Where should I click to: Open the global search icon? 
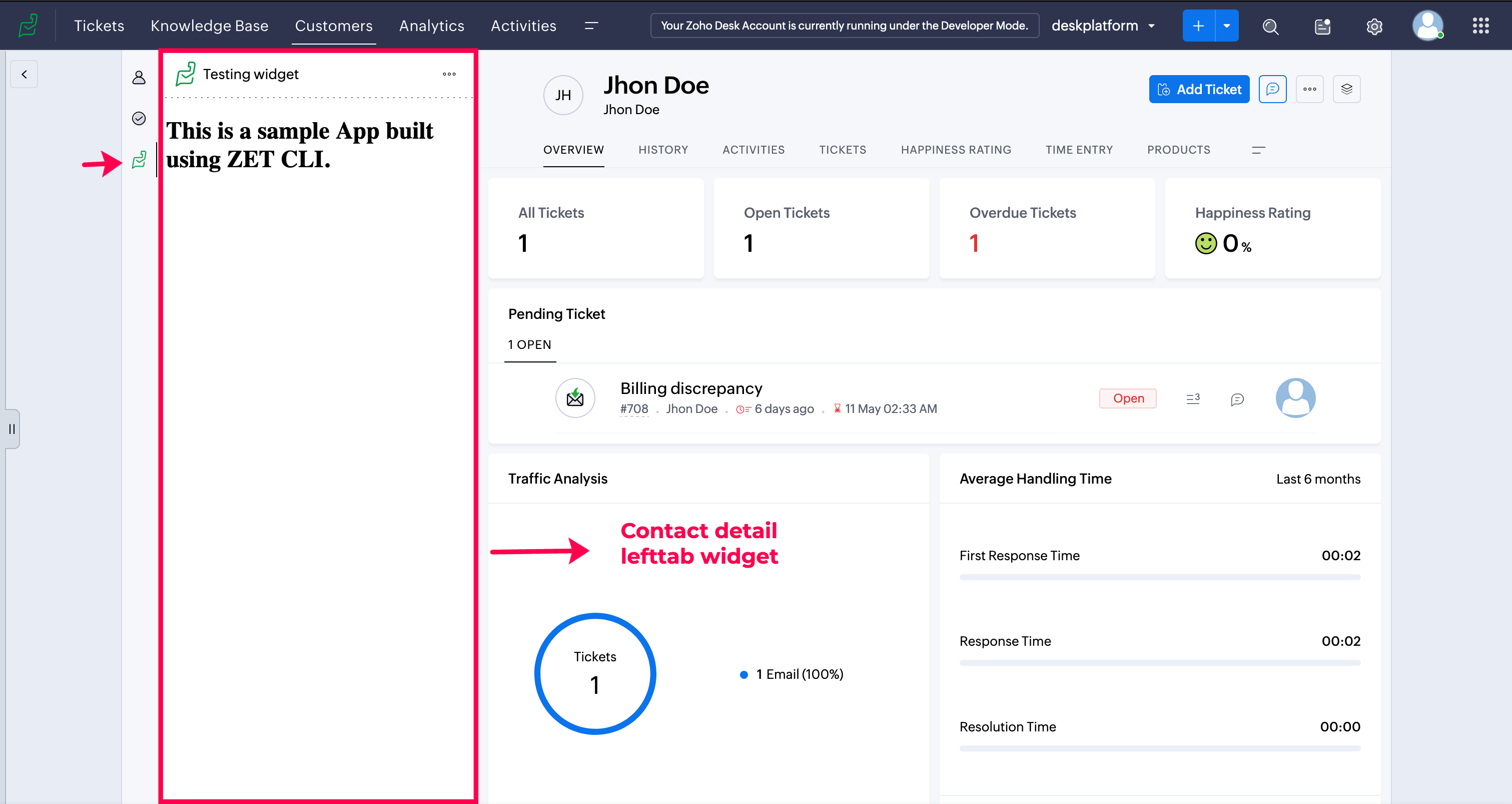click(x=1270, y=26)
